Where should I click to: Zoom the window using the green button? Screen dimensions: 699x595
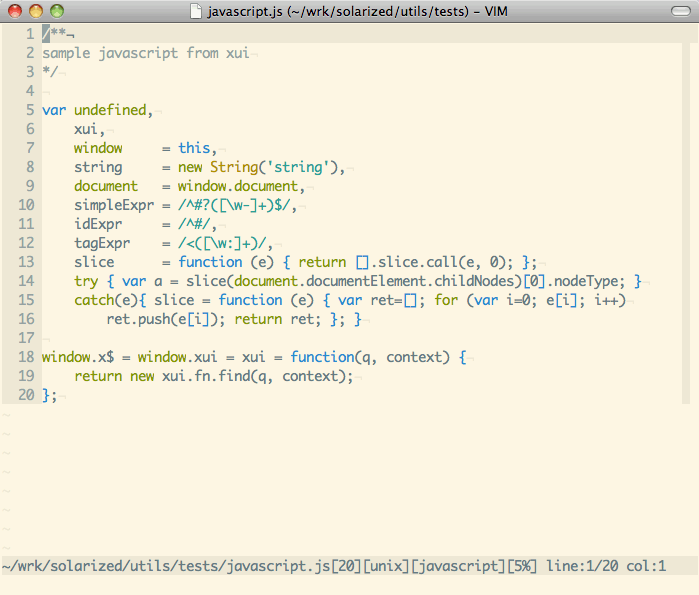[56, 11]
